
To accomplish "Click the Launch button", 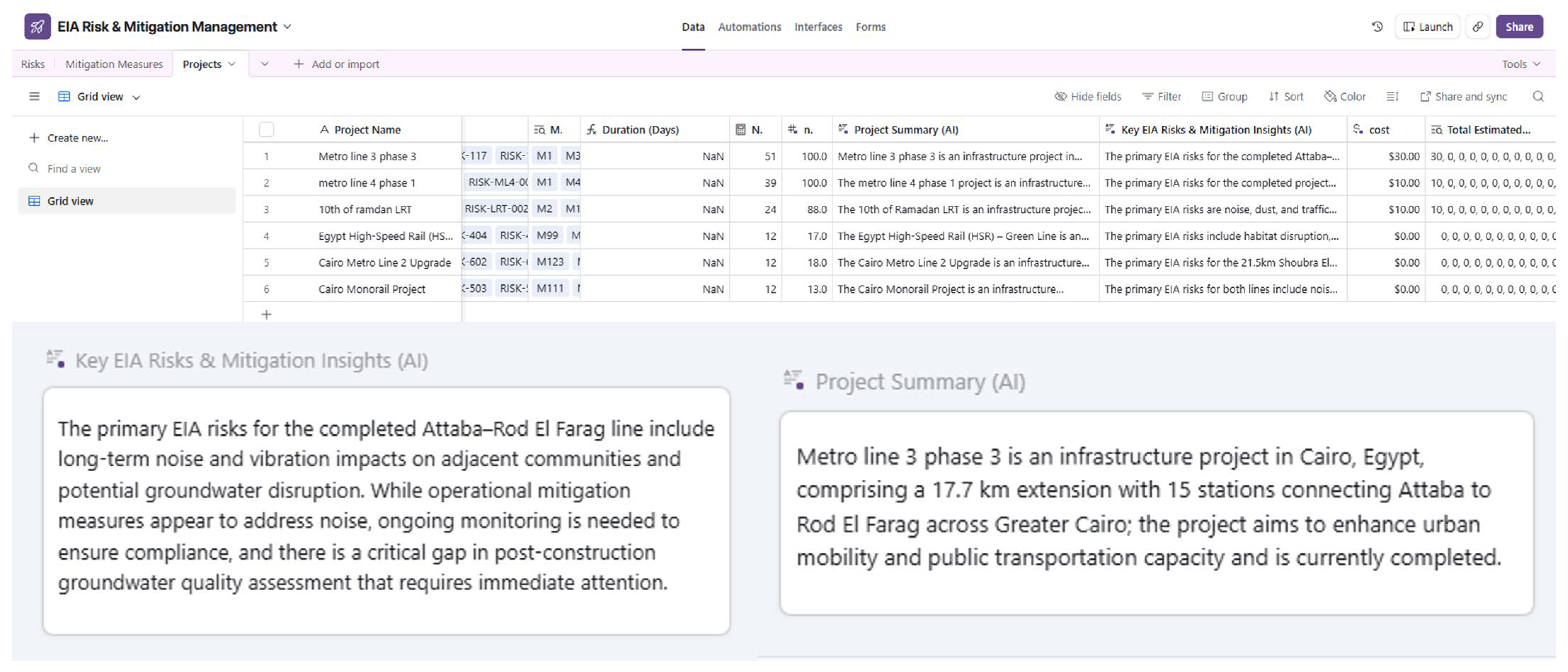I will coord(1427,27).
